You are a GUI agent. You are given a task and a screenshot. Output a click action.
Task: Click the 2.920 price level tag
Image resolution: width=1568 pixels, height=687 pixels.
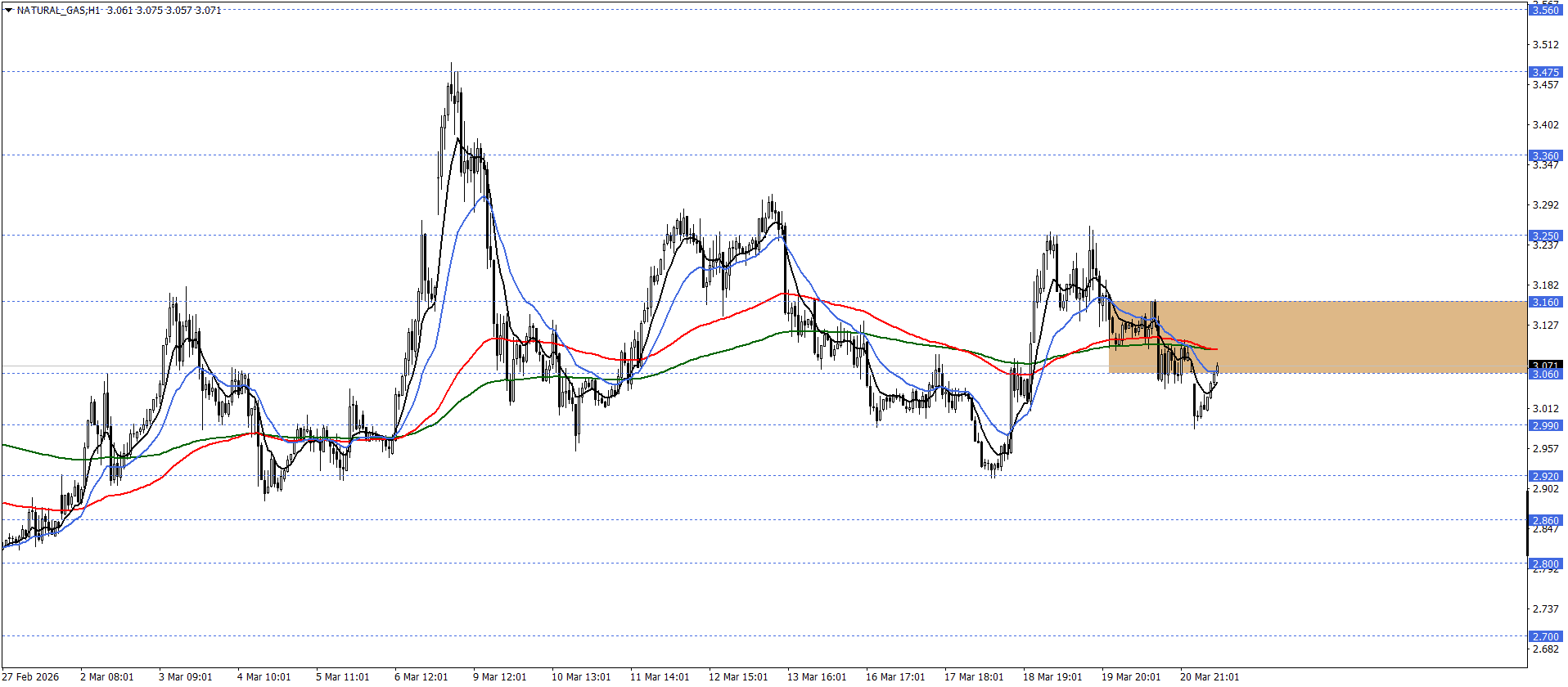(1545, 476)
